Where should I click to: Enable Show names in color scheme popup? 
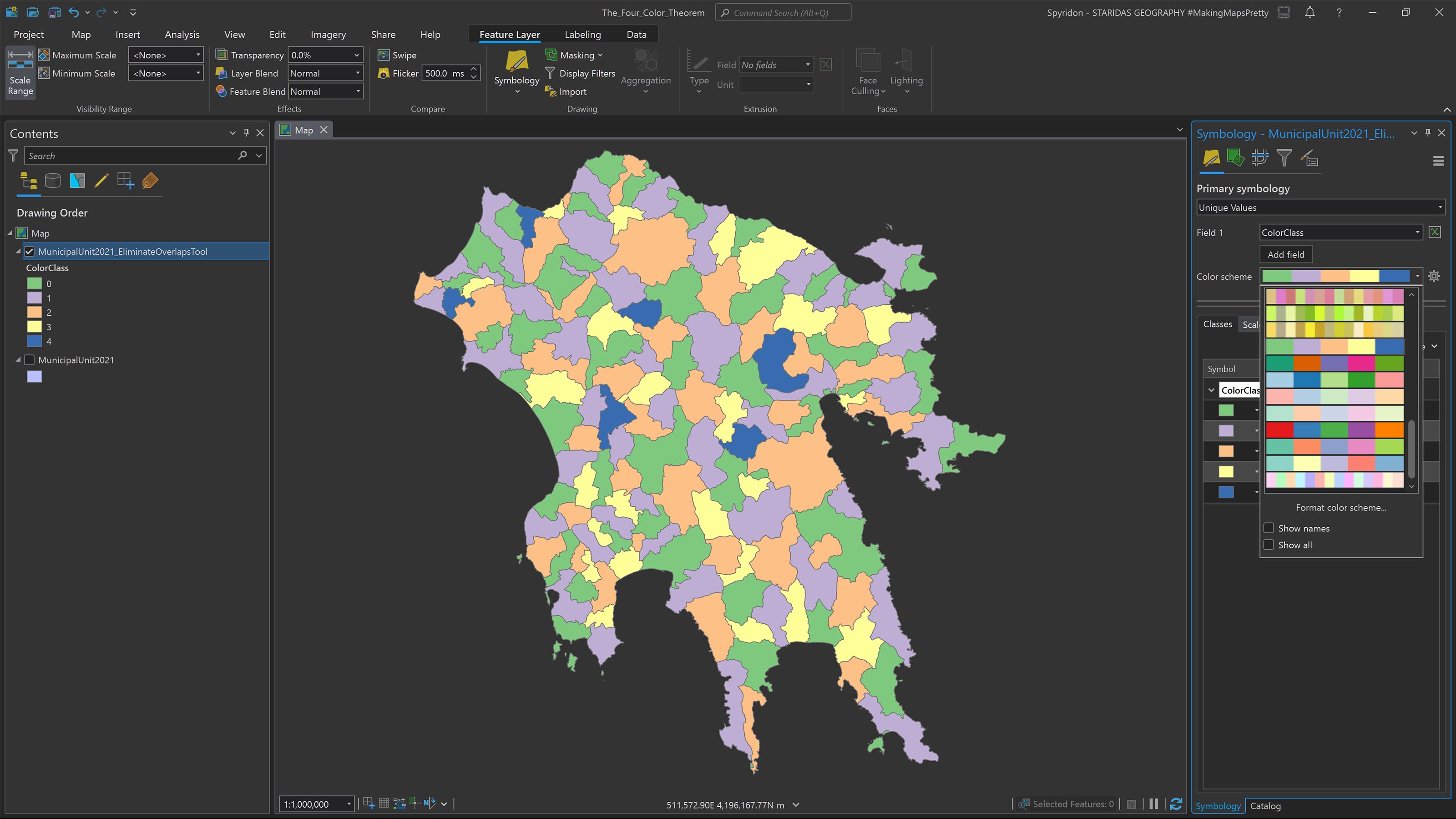pyautogui.click(x=1269, y=528)
